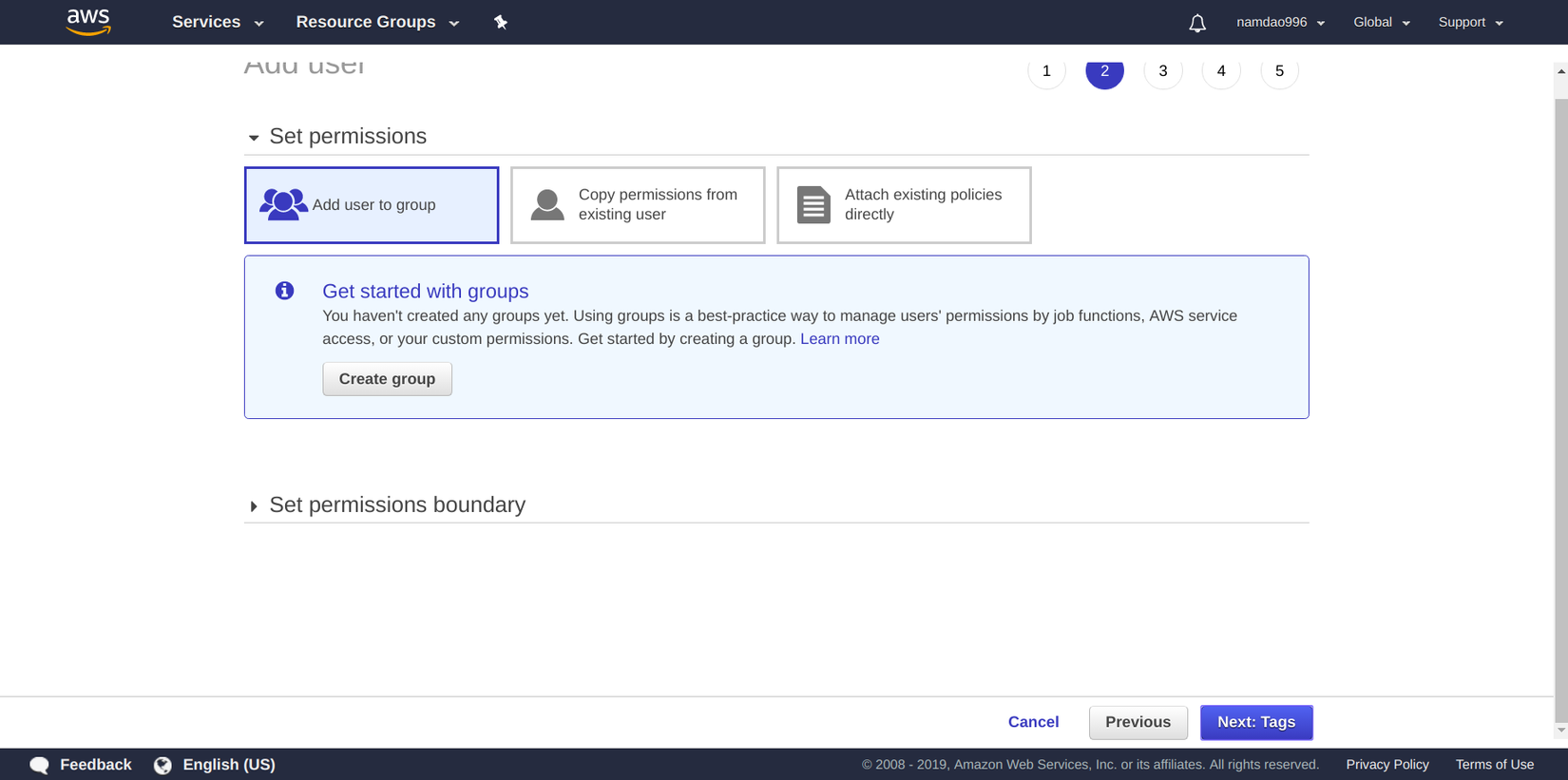
Task: Go to step 3 of the wizard
Action: (x=1163, y=71)
